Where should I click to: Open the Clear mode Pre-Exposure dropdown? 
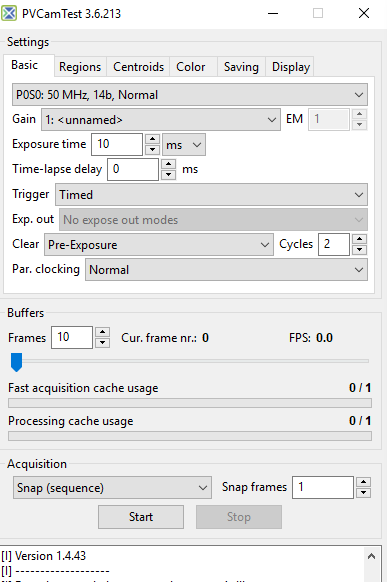pyautogui.click(x=159, y=245)
